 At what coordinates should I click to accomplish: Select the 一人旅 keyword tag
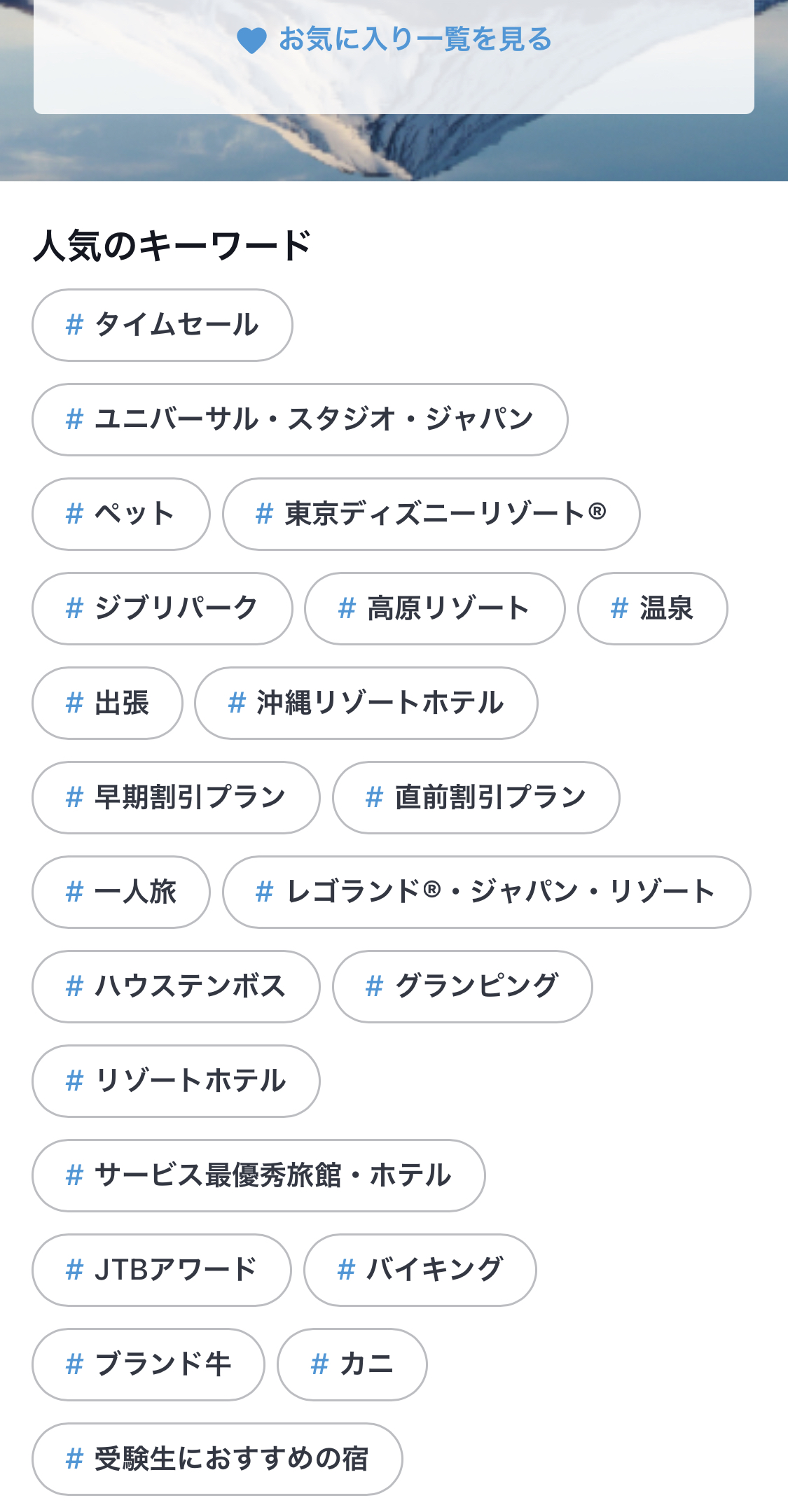coord(120,892)
